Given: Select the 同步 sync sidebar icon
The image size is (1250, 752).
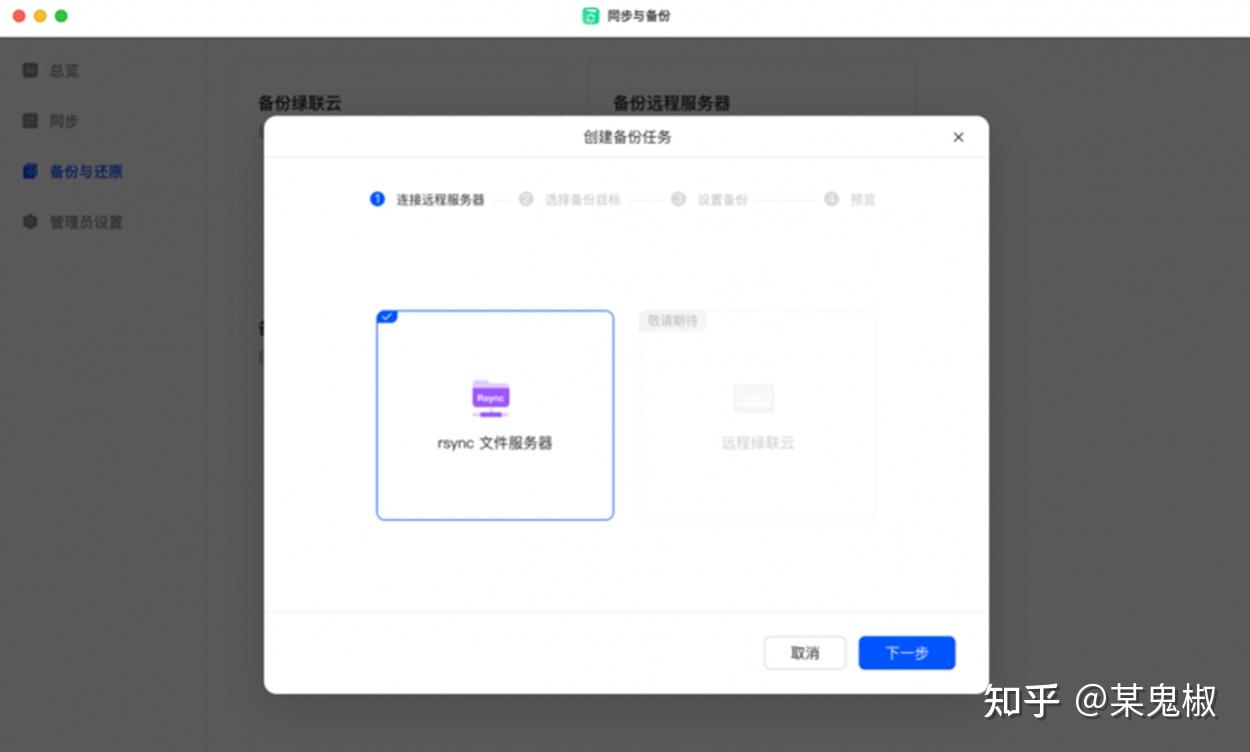Looking at the screenshot, I should pyautogui.click(x=58, y=120).
